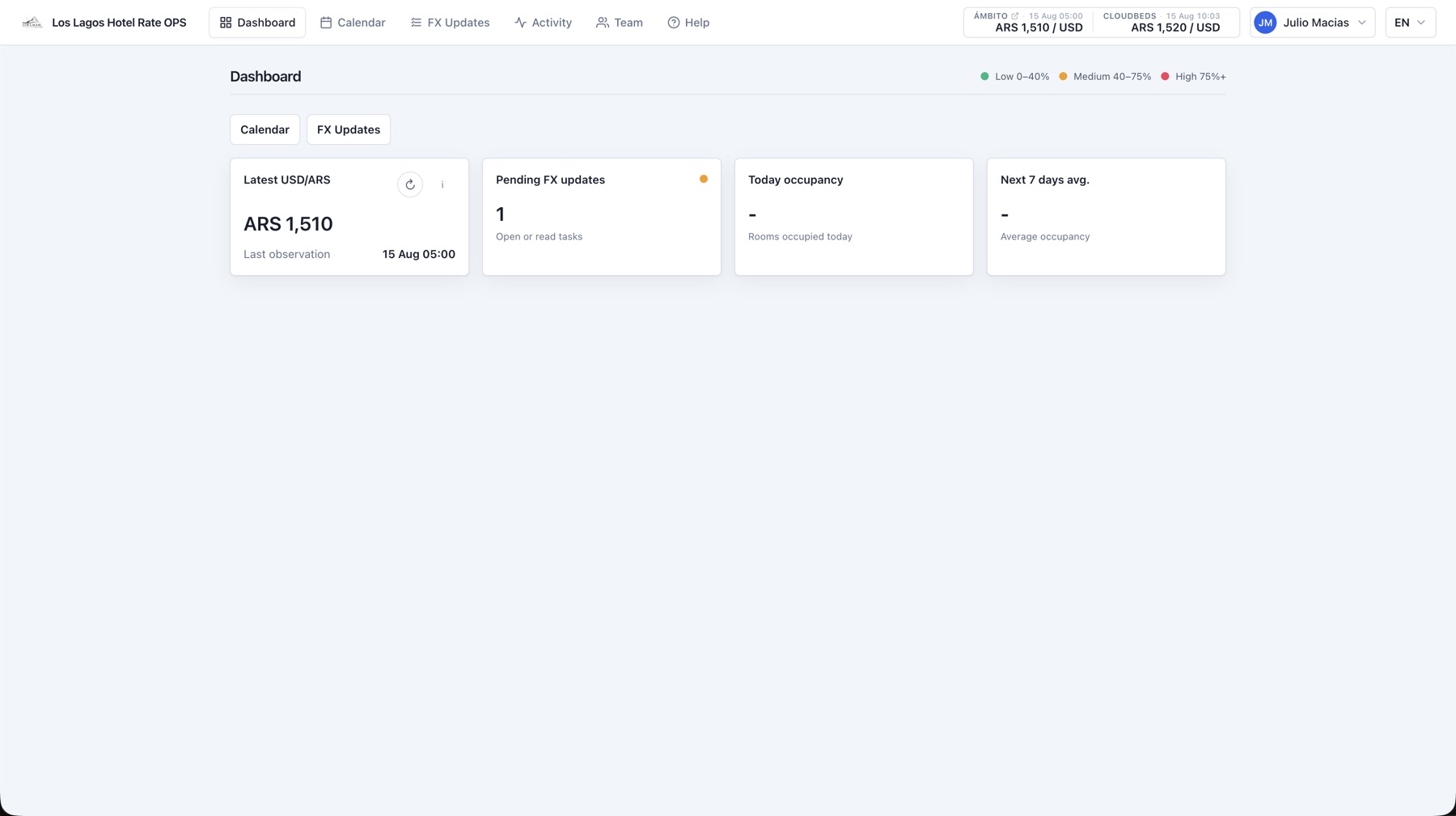Click the Cloudbeds ARS 1,520 / USD rate

point(1175,27)
